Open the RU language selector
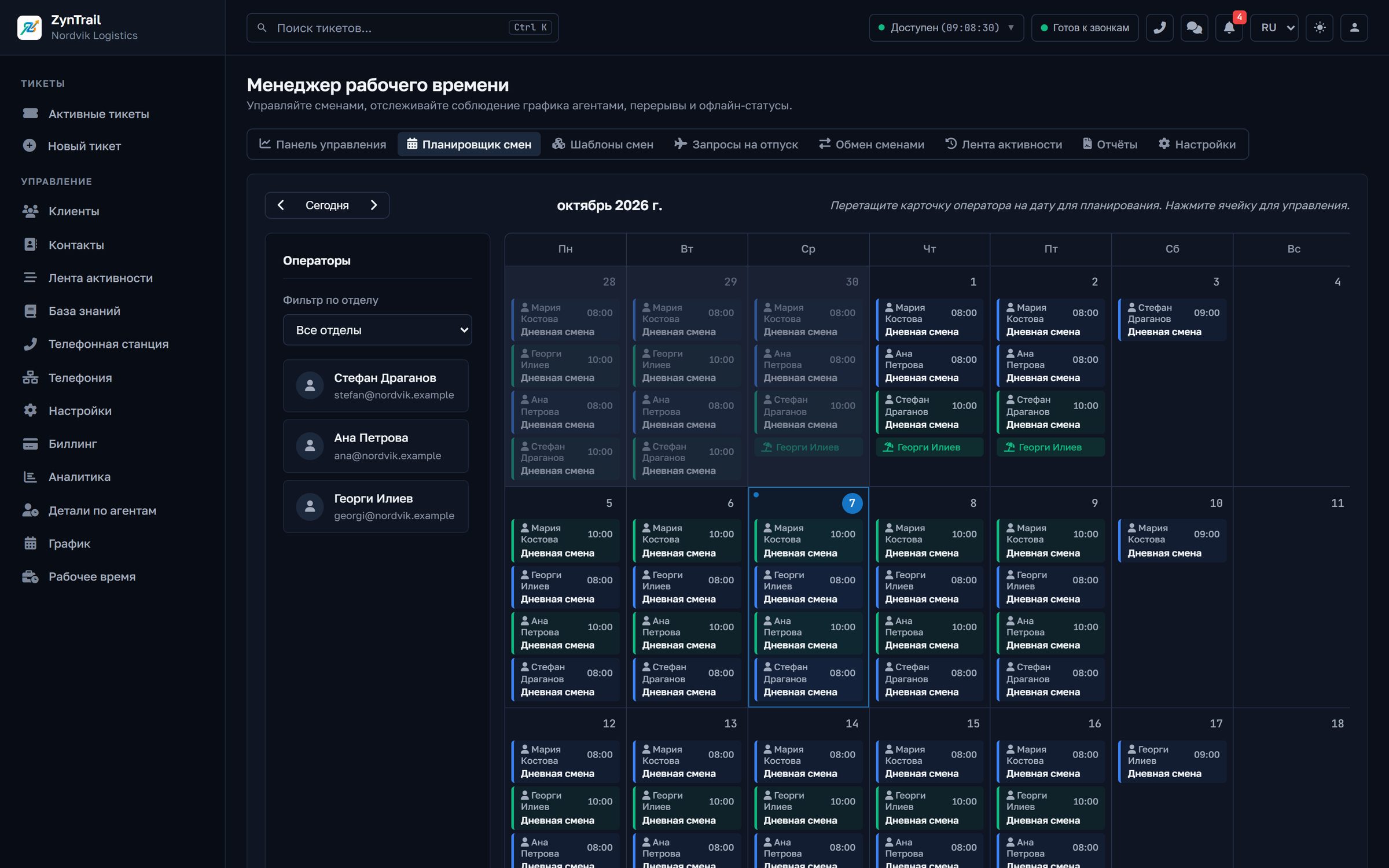 [x=1274, y=28]
